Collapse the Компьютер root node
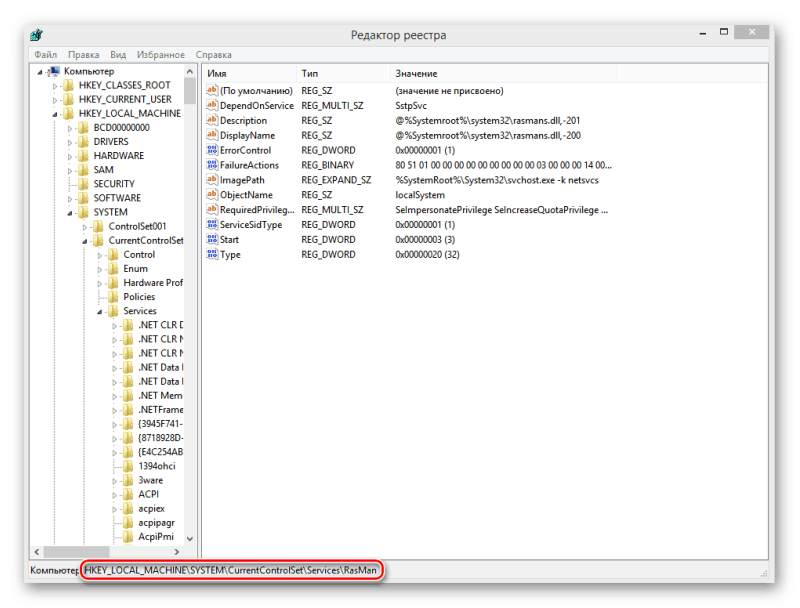Image resolution: width=800 pixels, height=608 pixels. point(40,72)
